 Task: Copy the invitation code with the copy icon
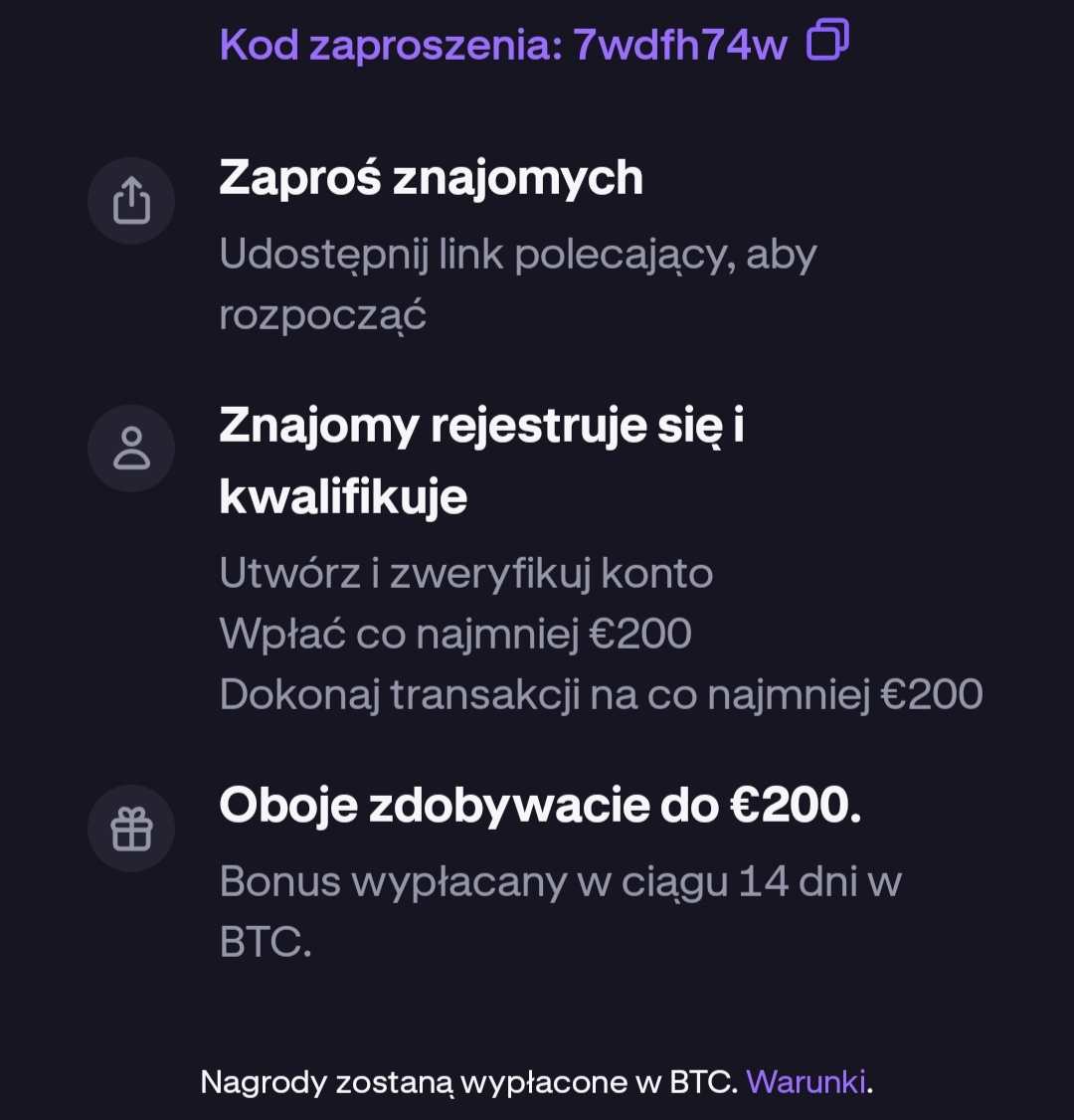(x=827, y=41)
